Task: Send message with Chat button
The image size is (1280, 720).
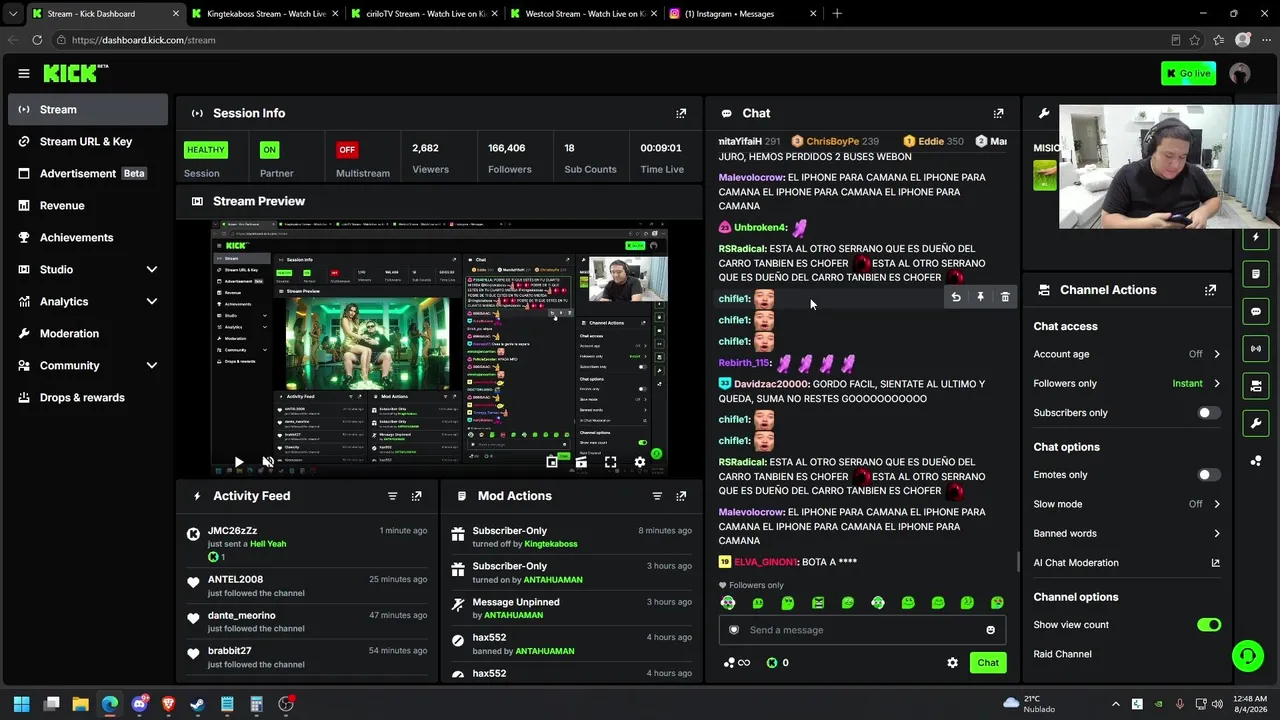Action: [988, 662]
